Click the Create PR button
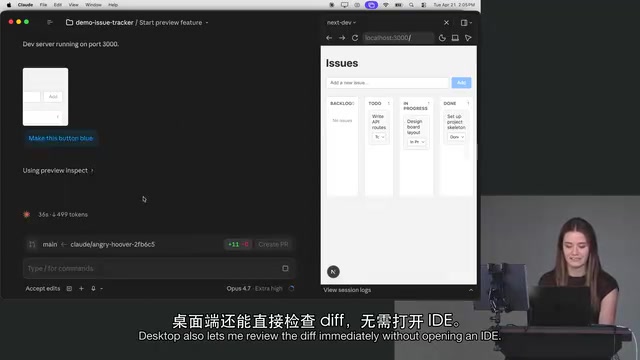The height and width of the screenshot is (360, 640). (x=273, y=244)
